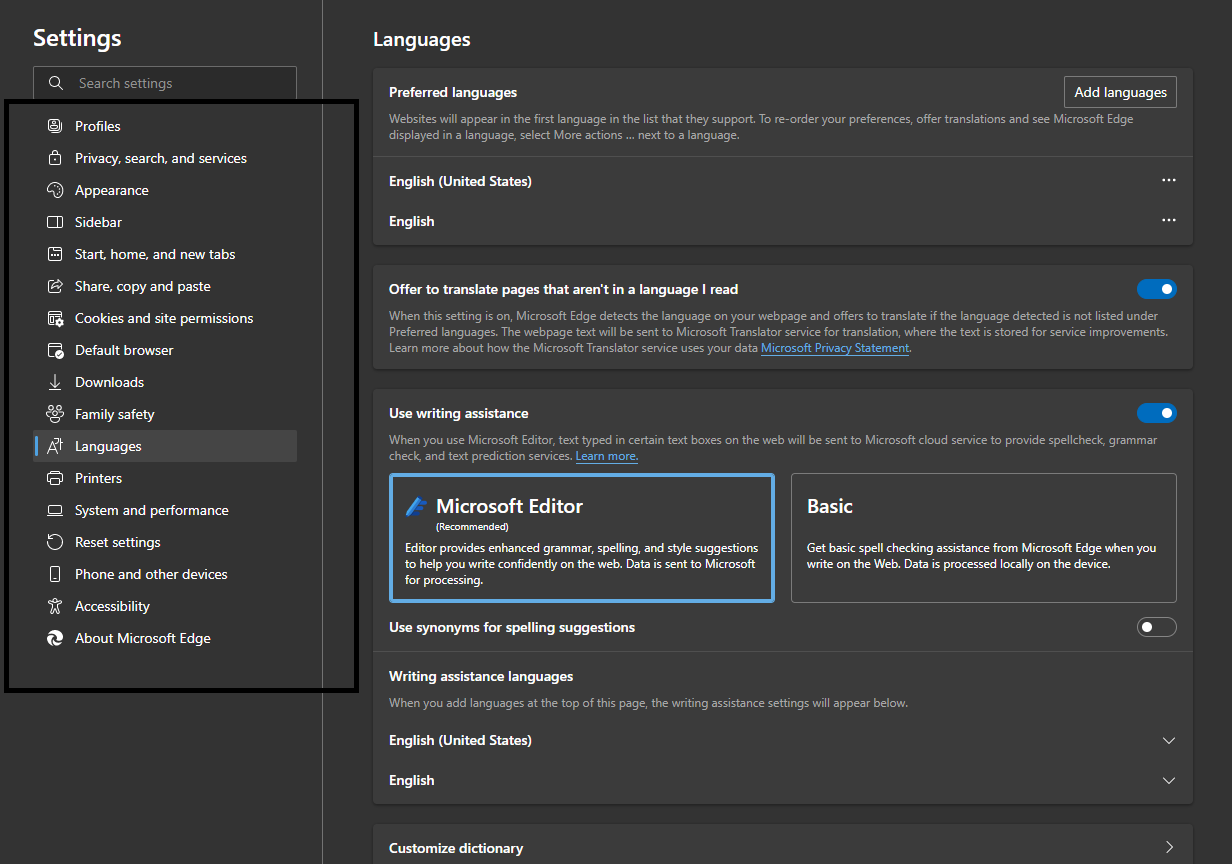1232x864 pixels.
Task: Click the Search settings input field
Action: [165, 83]
